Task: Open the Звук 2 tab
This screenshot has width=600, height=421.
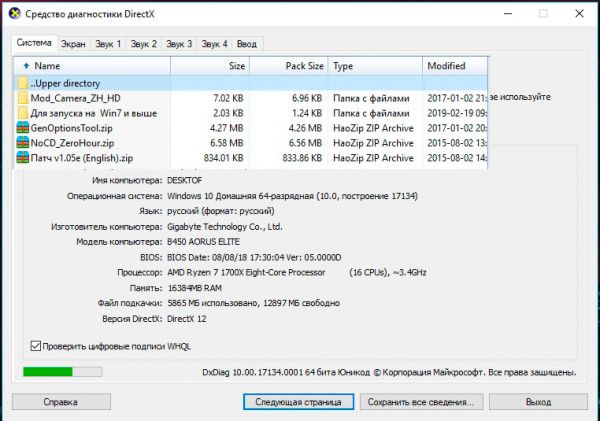Action: coord(143,44)
